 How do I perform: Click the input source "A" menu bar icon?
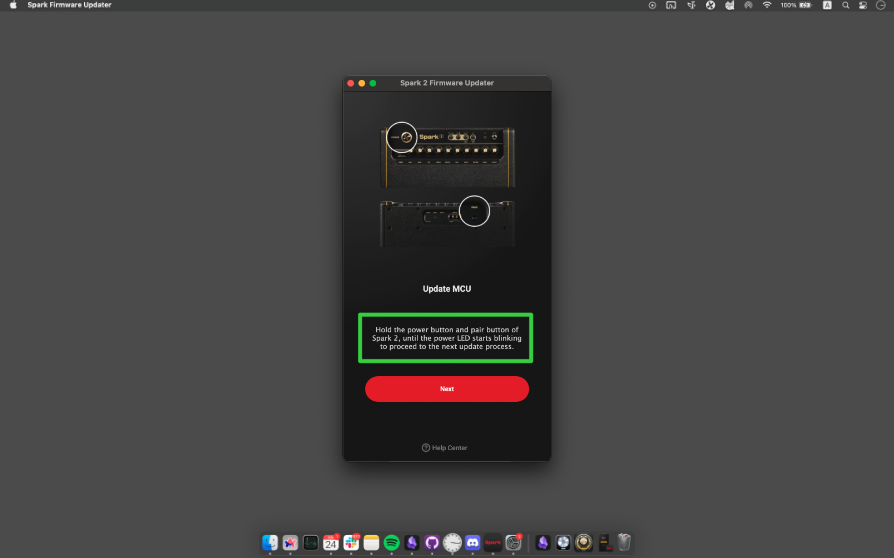[827, 5]
